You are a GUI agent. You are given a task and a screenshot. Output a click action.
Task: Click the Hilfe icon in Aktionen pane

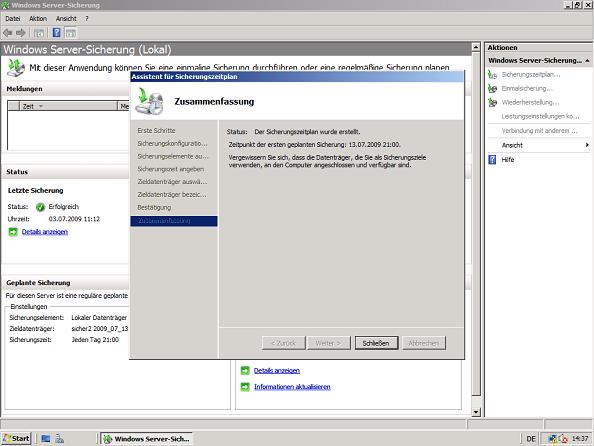coord(492,160)
